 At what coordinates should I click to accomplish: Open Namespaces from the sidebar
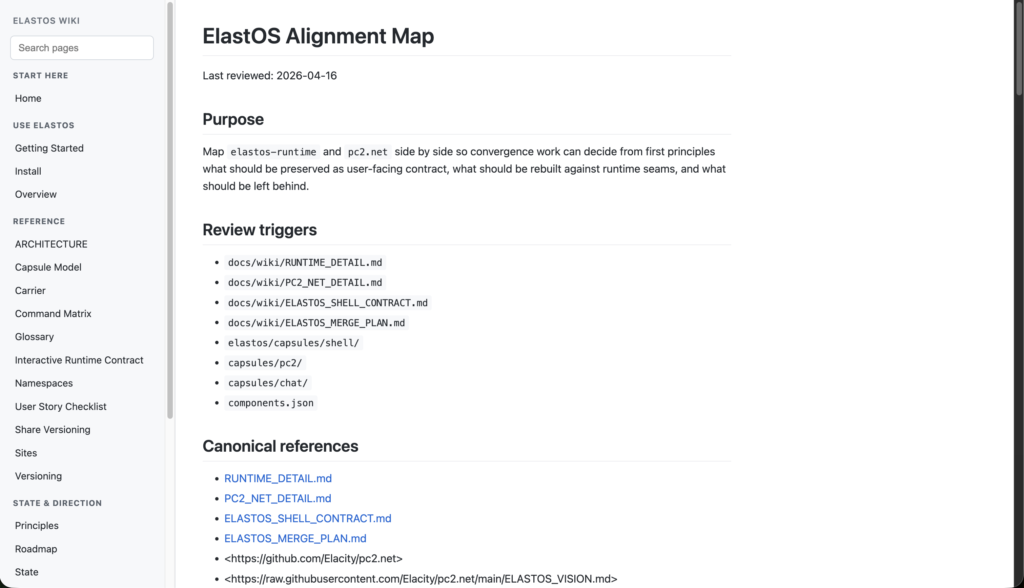pos(44,383)
